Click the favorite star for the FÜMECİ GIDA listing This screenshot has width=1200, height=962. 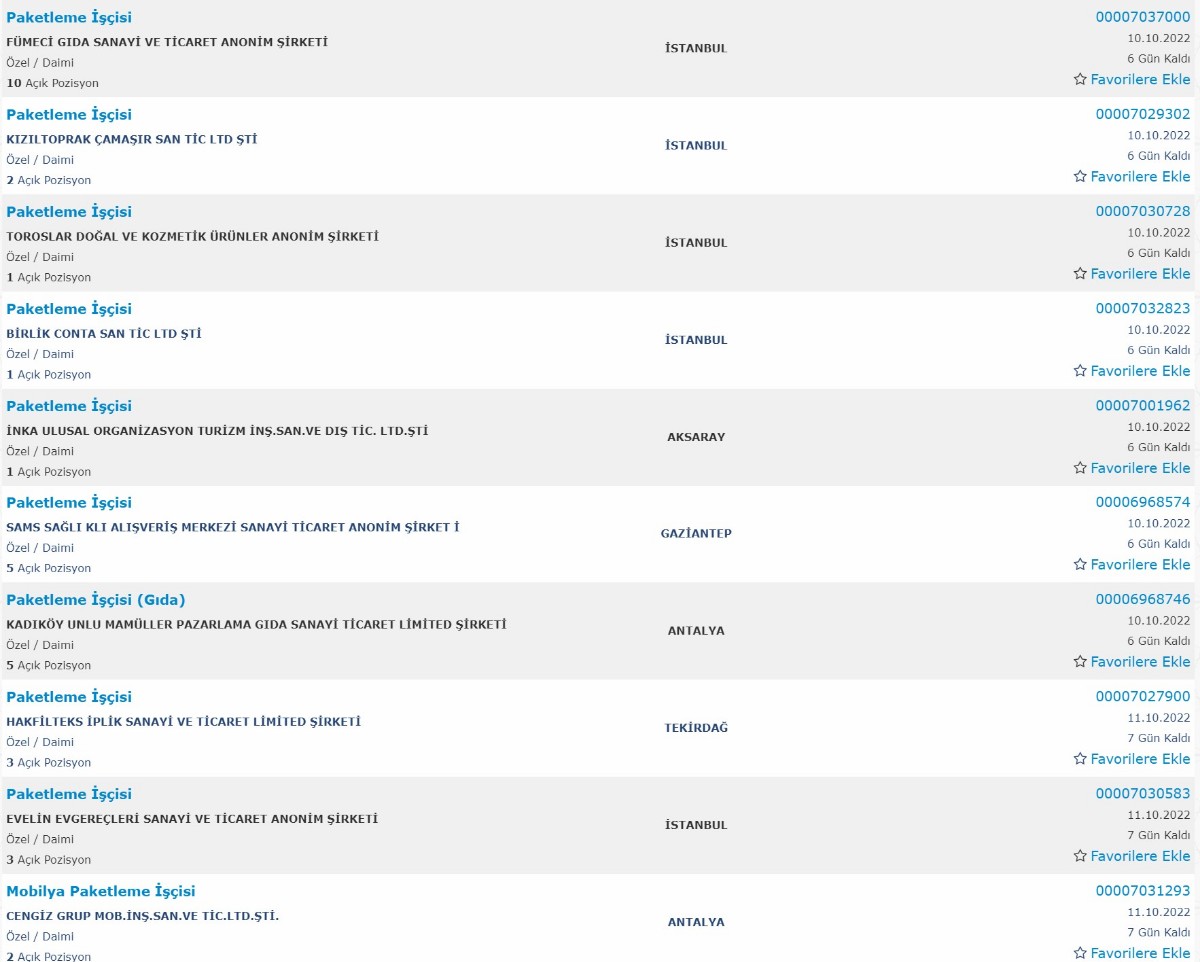click(1080, 79)
